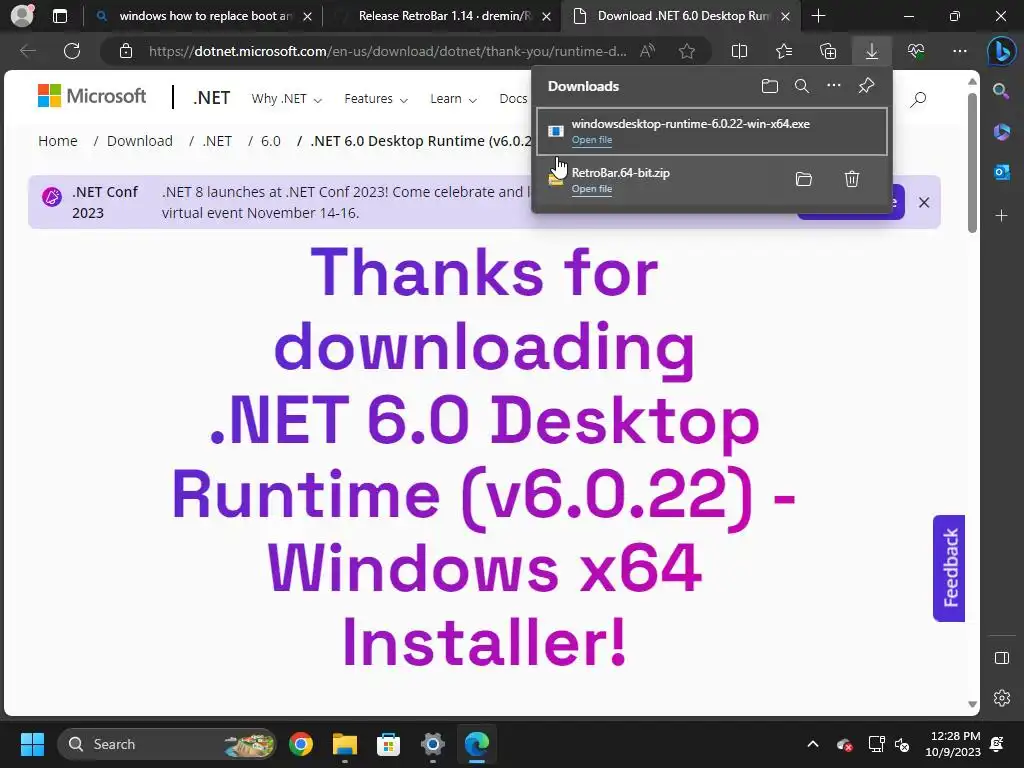Go to .NET home logo link
The image size is (1024, 768).
(212, 98)
